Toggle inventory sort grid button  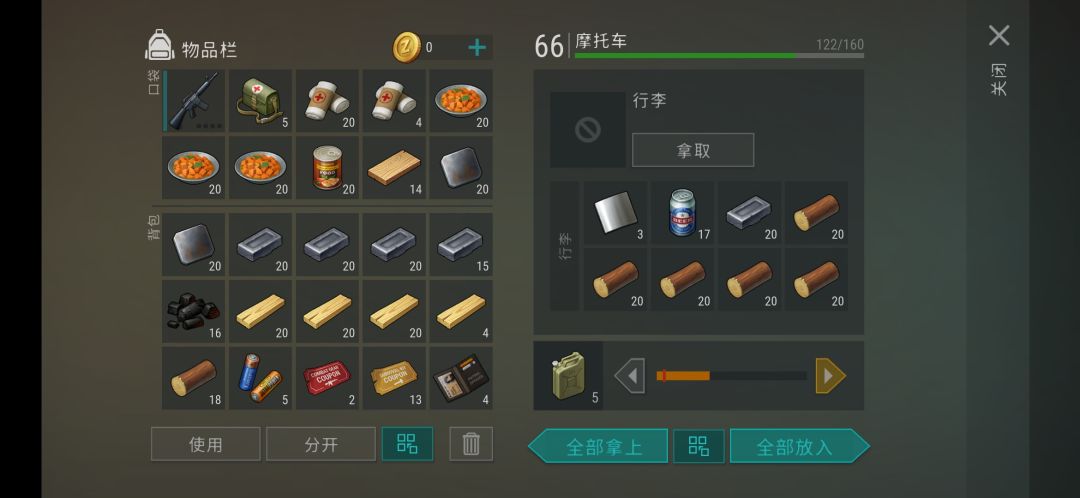[x=407, y=444]
